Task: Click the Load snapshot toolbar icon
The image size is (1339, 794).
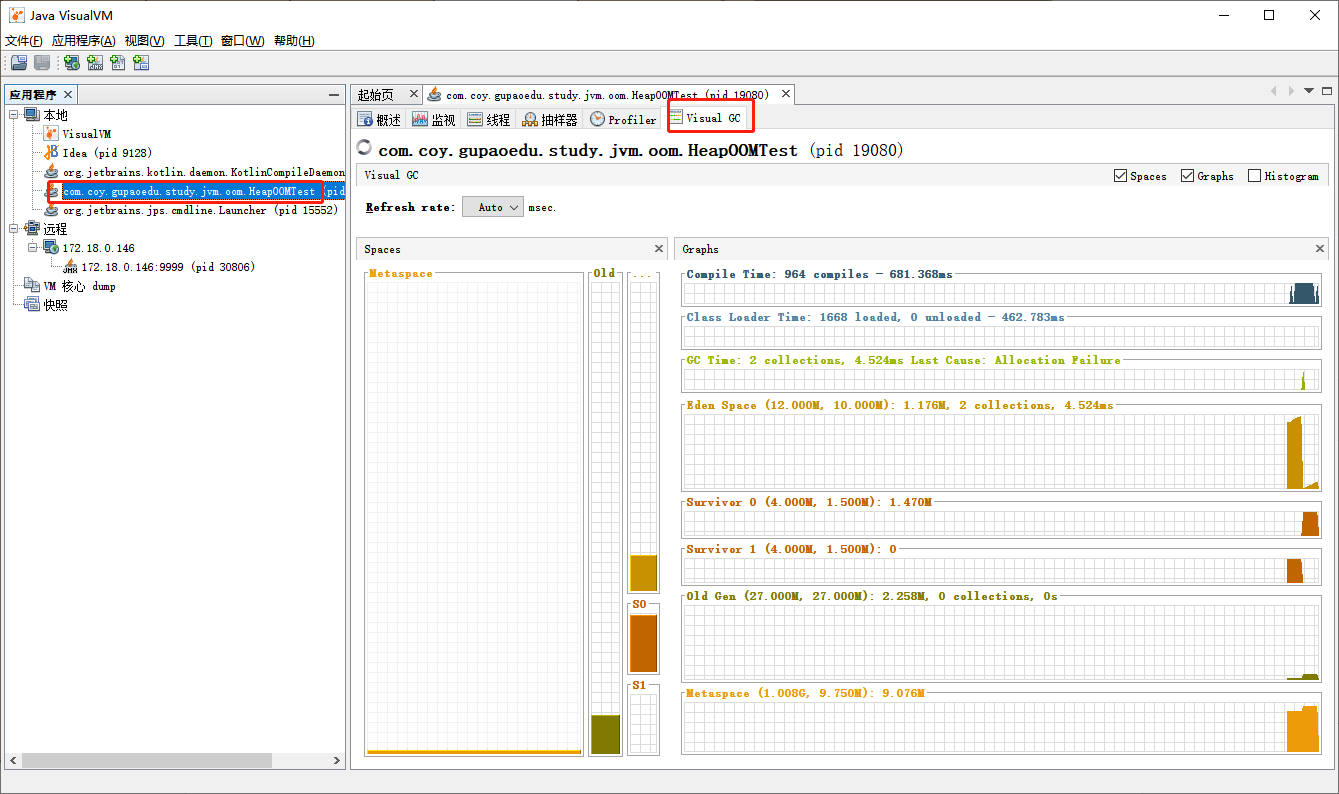Action: point(19,63)
